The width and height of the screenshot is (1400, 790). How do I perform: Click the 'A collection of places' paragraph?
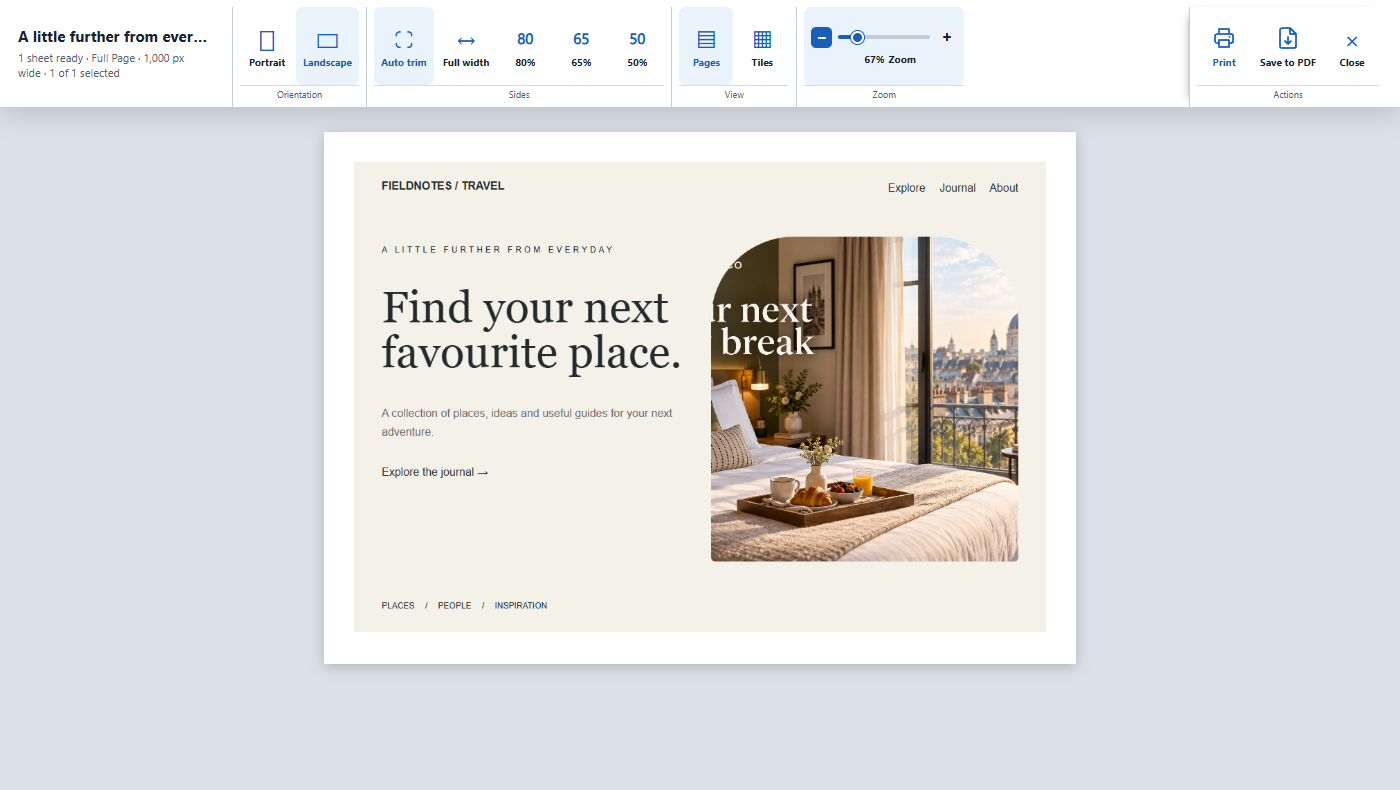[x=527, y=423]
